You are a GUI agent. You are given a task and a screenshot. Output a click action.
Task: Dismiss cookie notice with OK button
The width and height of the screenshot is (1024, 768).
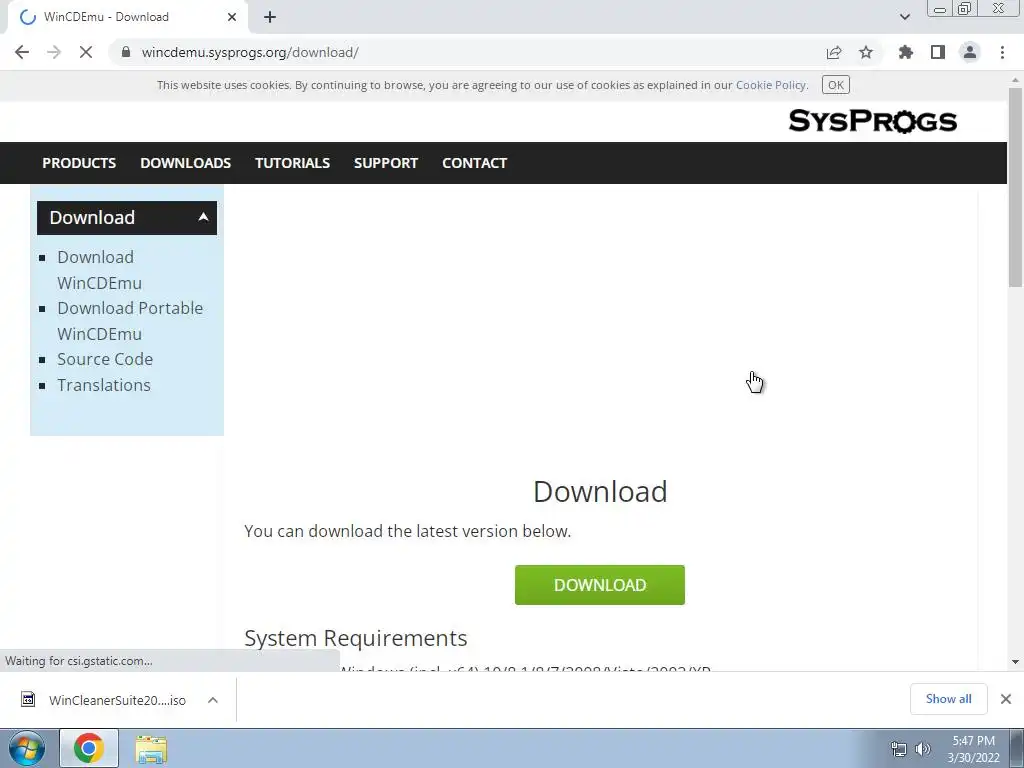pyautogui.click(x=835, y=85)
